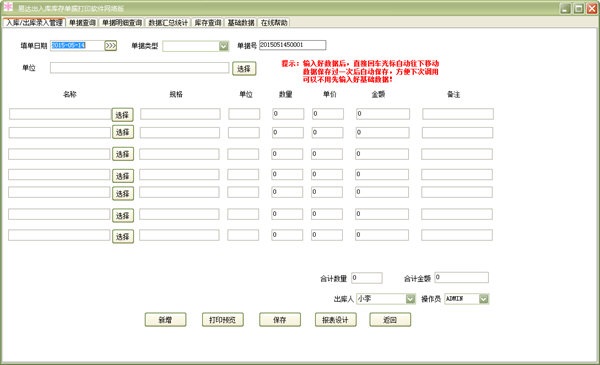Click the 规格 column header
The width and height of the screenshot is (600, 365).
[x=176, y=94]
